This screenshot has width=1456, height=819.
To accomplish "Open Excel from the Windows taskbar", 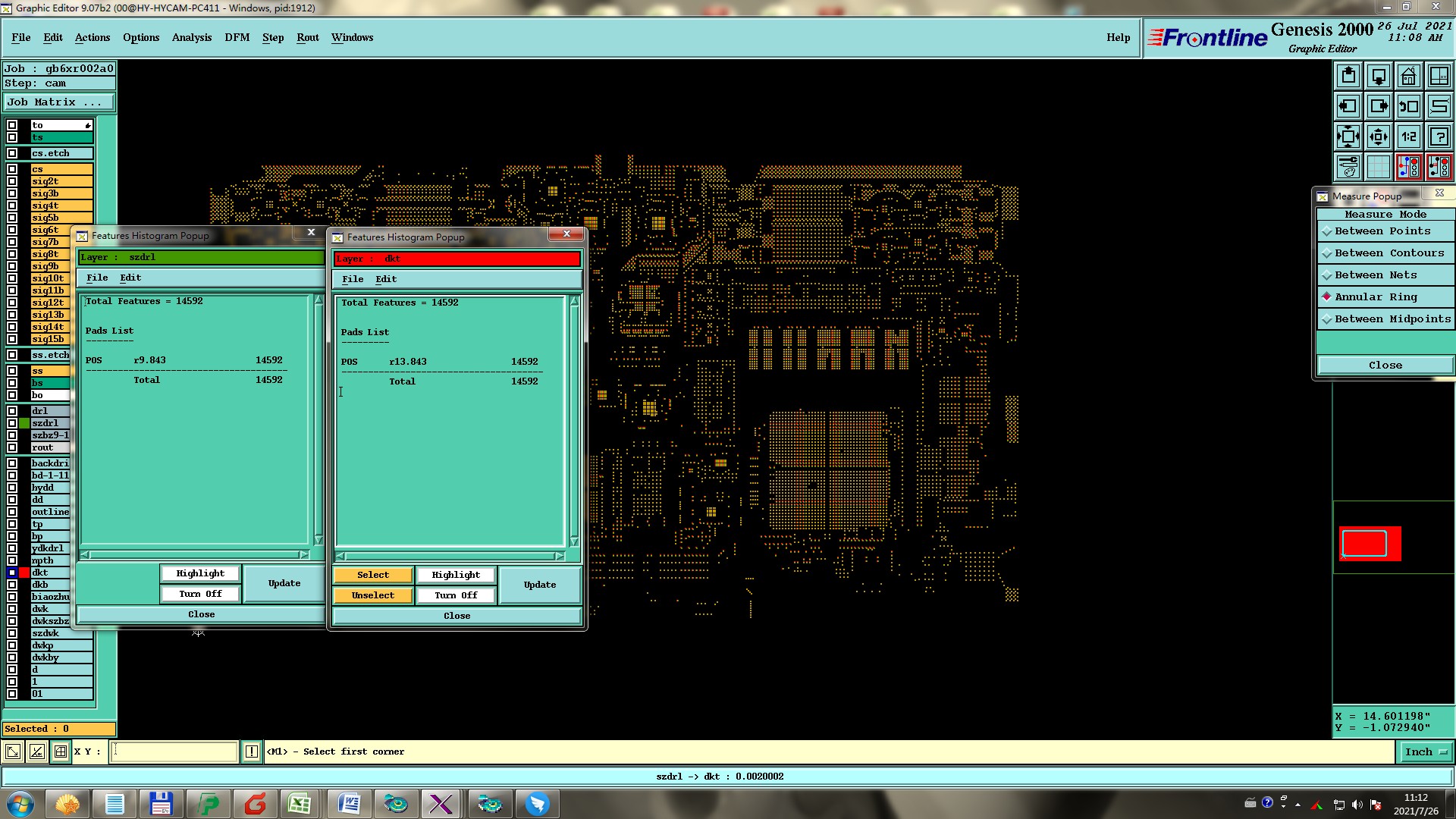I will pyautogui.click(x=300, y=804).
